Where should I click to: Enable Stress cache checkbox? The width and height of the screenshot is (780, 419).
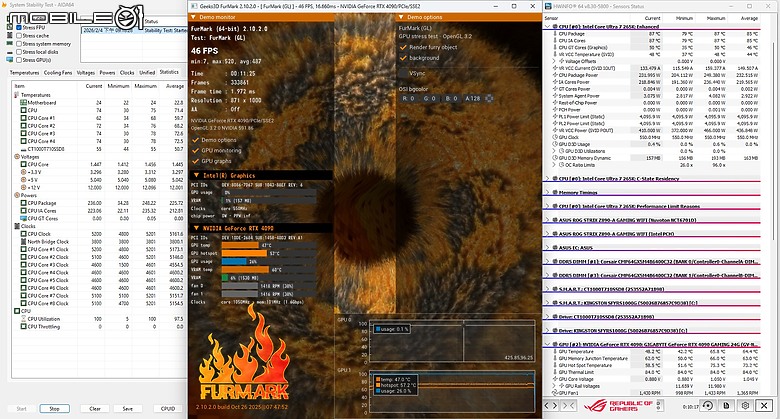(x=19, y=36)
